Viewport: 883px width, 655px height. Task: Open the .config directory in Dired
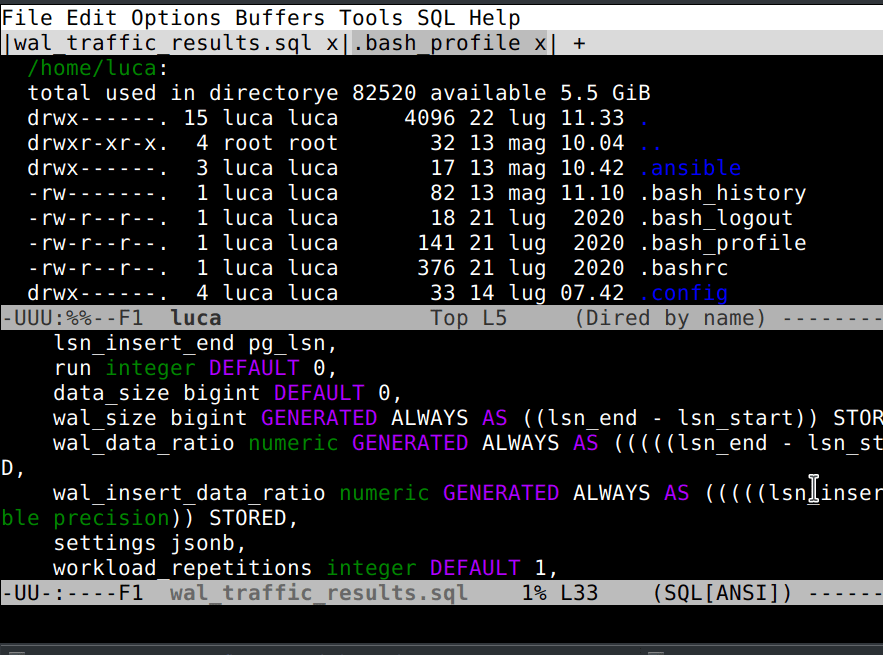pyautogui.click(x=685, y=292)
